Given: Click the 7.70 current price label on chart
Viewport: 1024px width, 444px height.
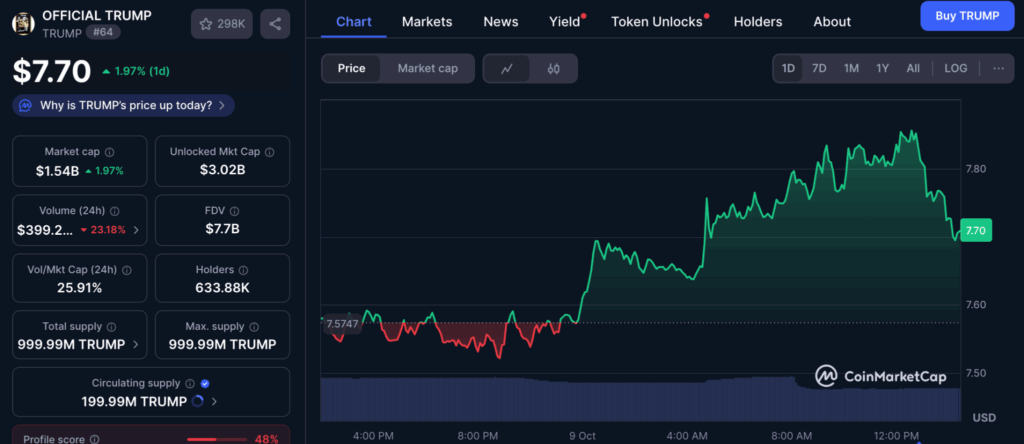Looking at the screenshot, I should 976,231.
